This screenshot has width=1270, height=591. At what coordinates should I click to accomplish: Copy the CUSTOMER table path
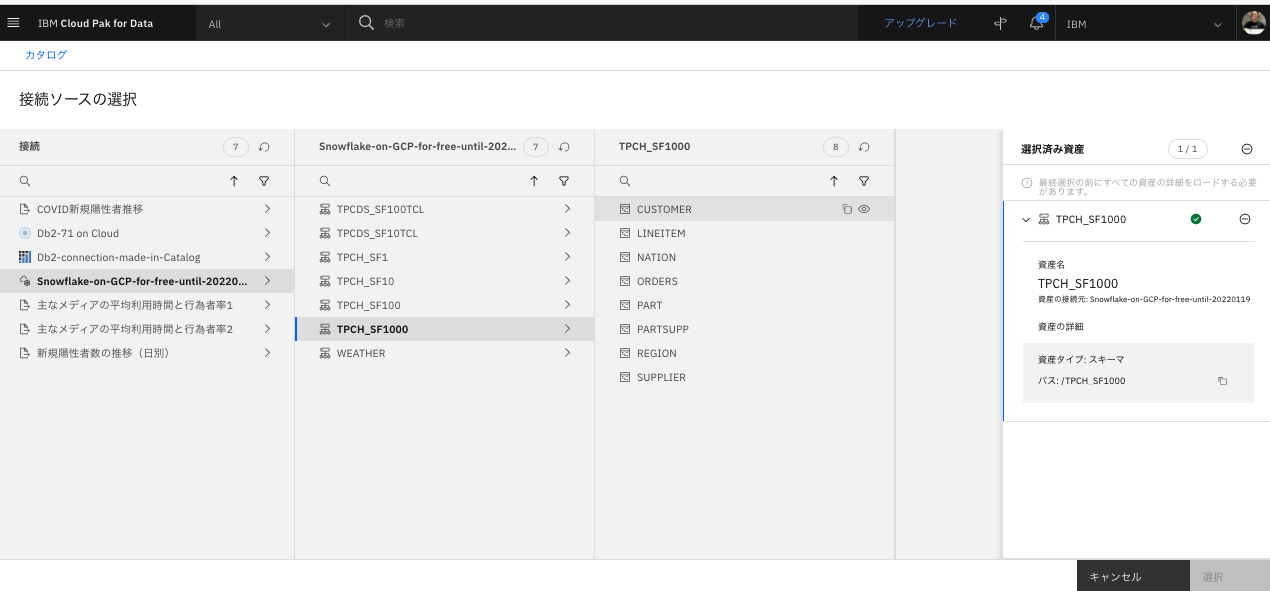click(847, 209)
